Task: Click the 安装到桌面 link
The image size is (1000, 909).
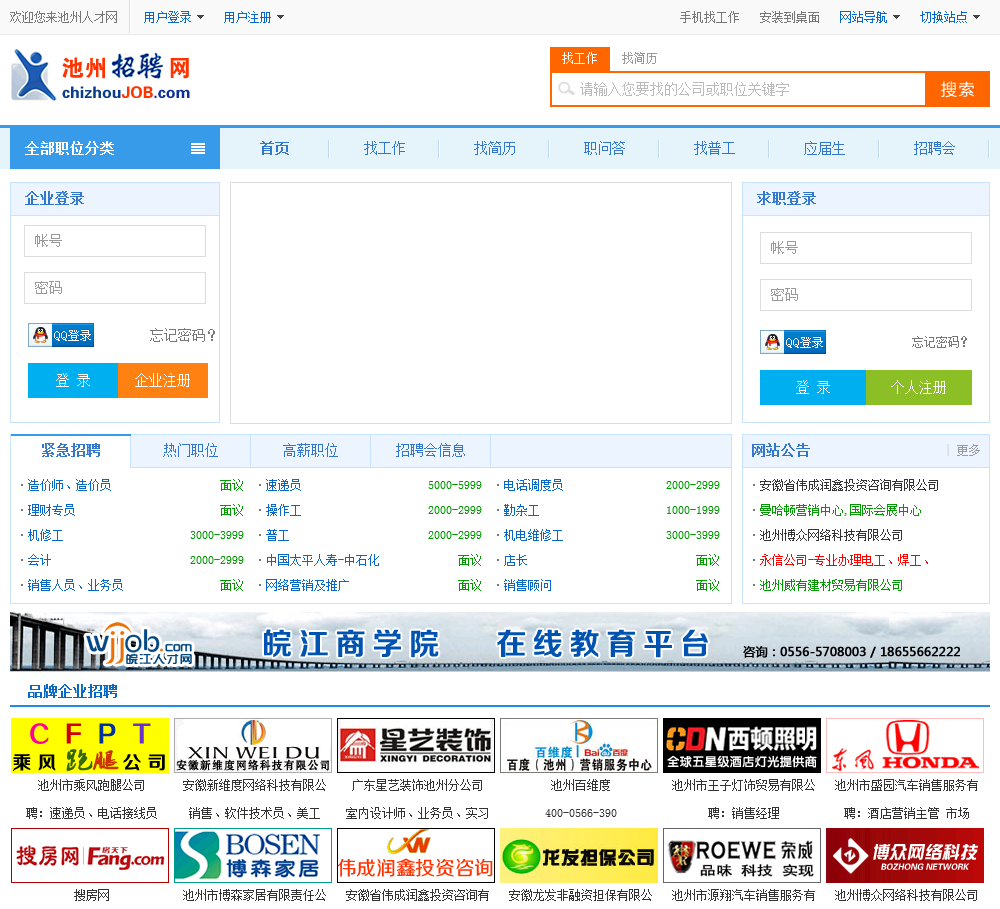Action: pos(790,17)
